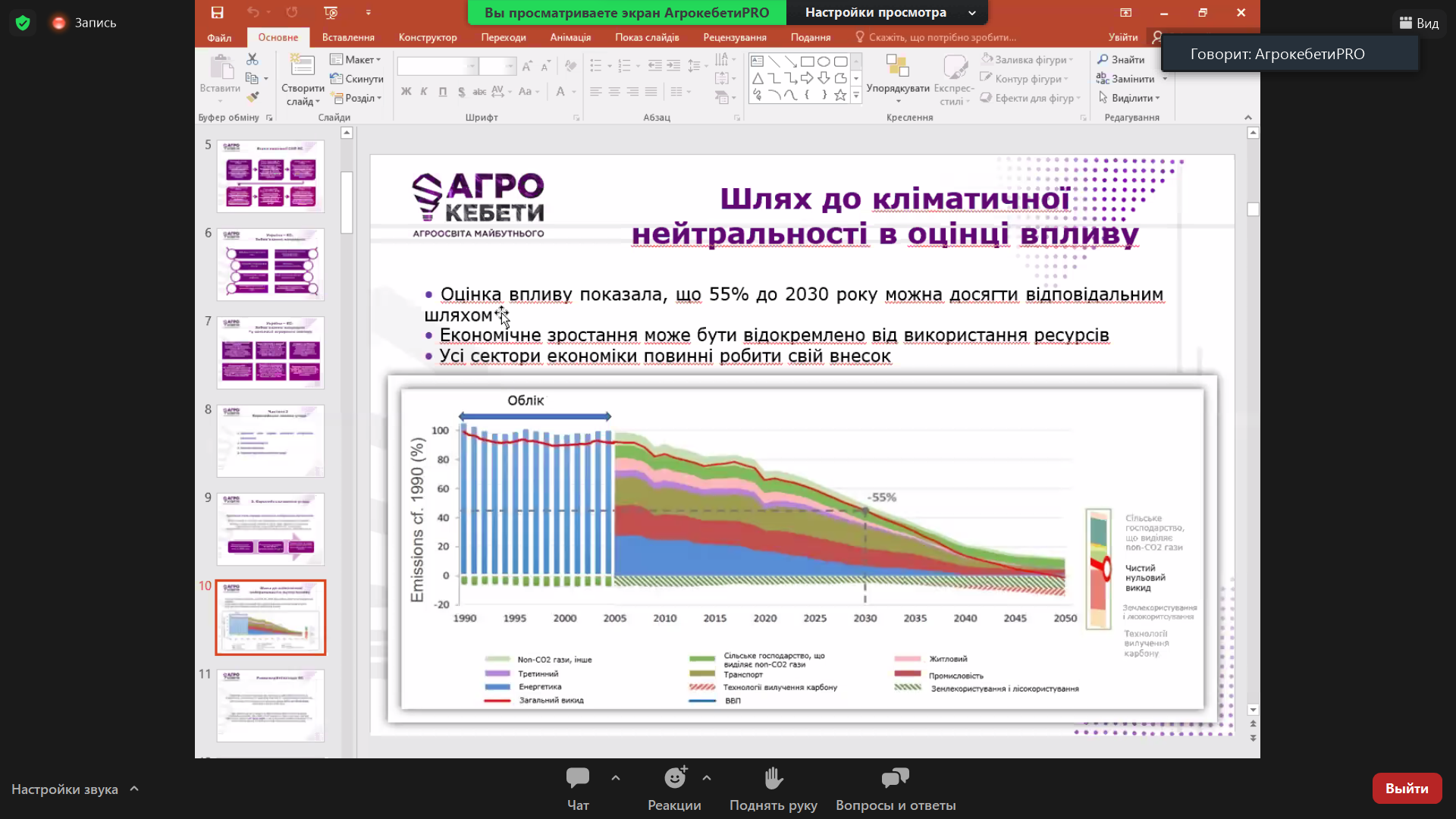The image size is (1456, 819).
Task: Click the Знайти find icon
Action: point(1103,59)
